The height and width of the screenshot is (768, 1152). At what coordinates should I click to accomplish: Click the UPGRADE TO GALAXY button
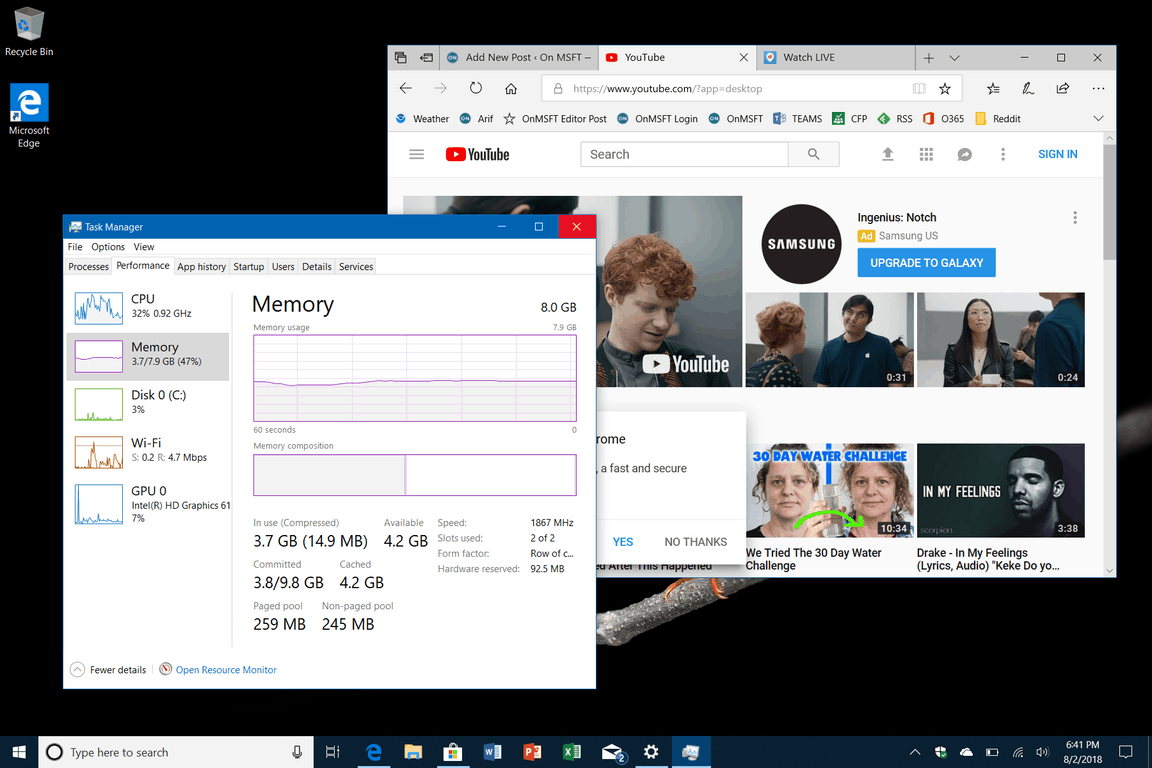click(x=926, y=263)
